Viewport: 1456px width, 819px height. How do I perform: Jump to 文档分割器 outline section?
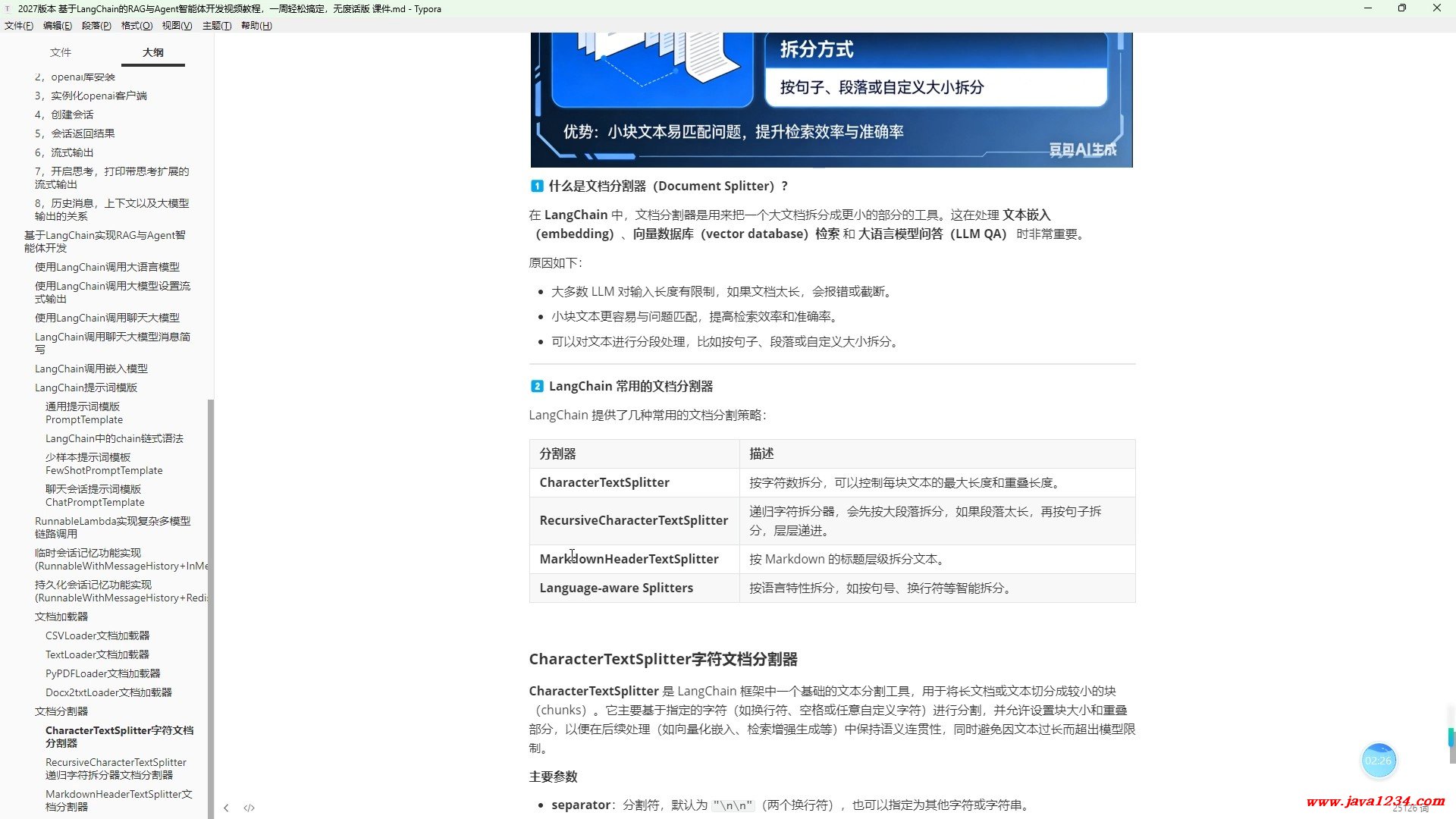tap(61, 711)
